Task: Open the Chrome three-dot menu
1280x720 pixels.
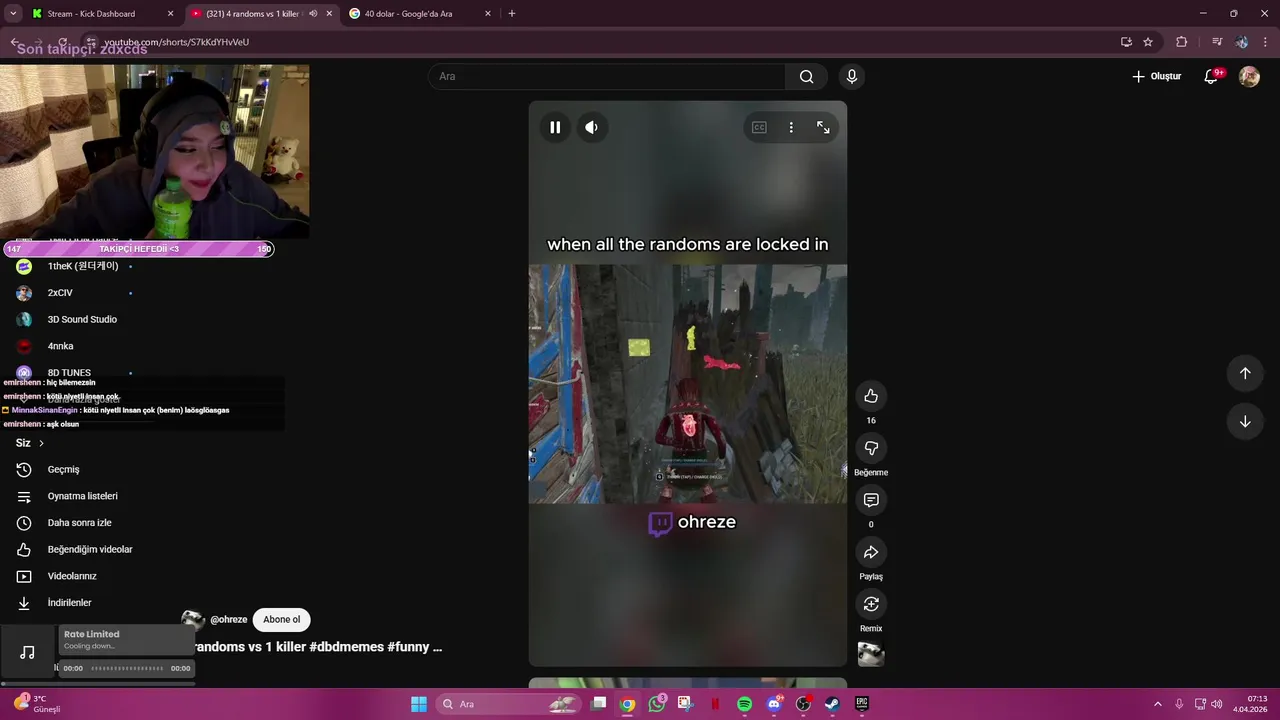Action: (1266, 42)
